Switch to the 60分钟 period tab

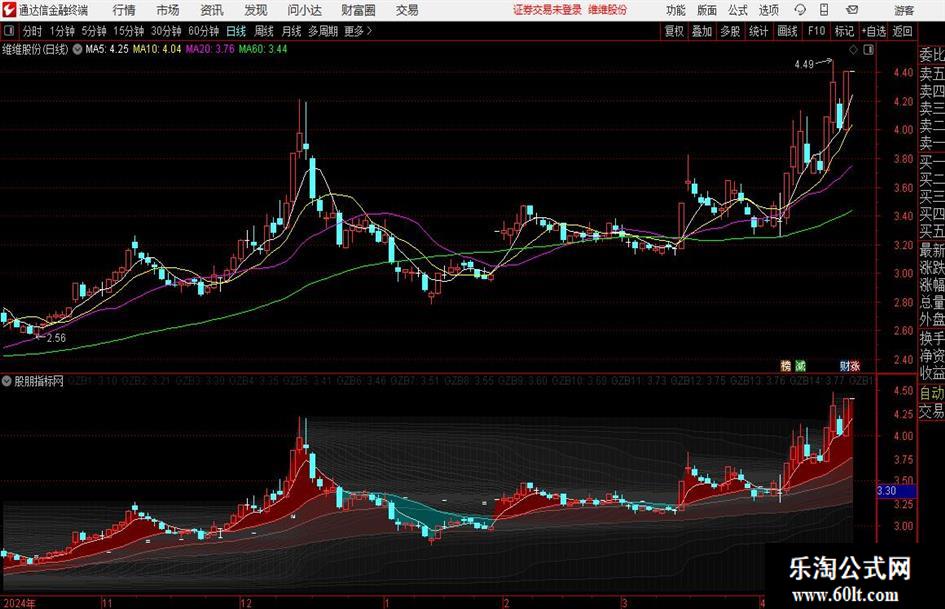[204, 31]
